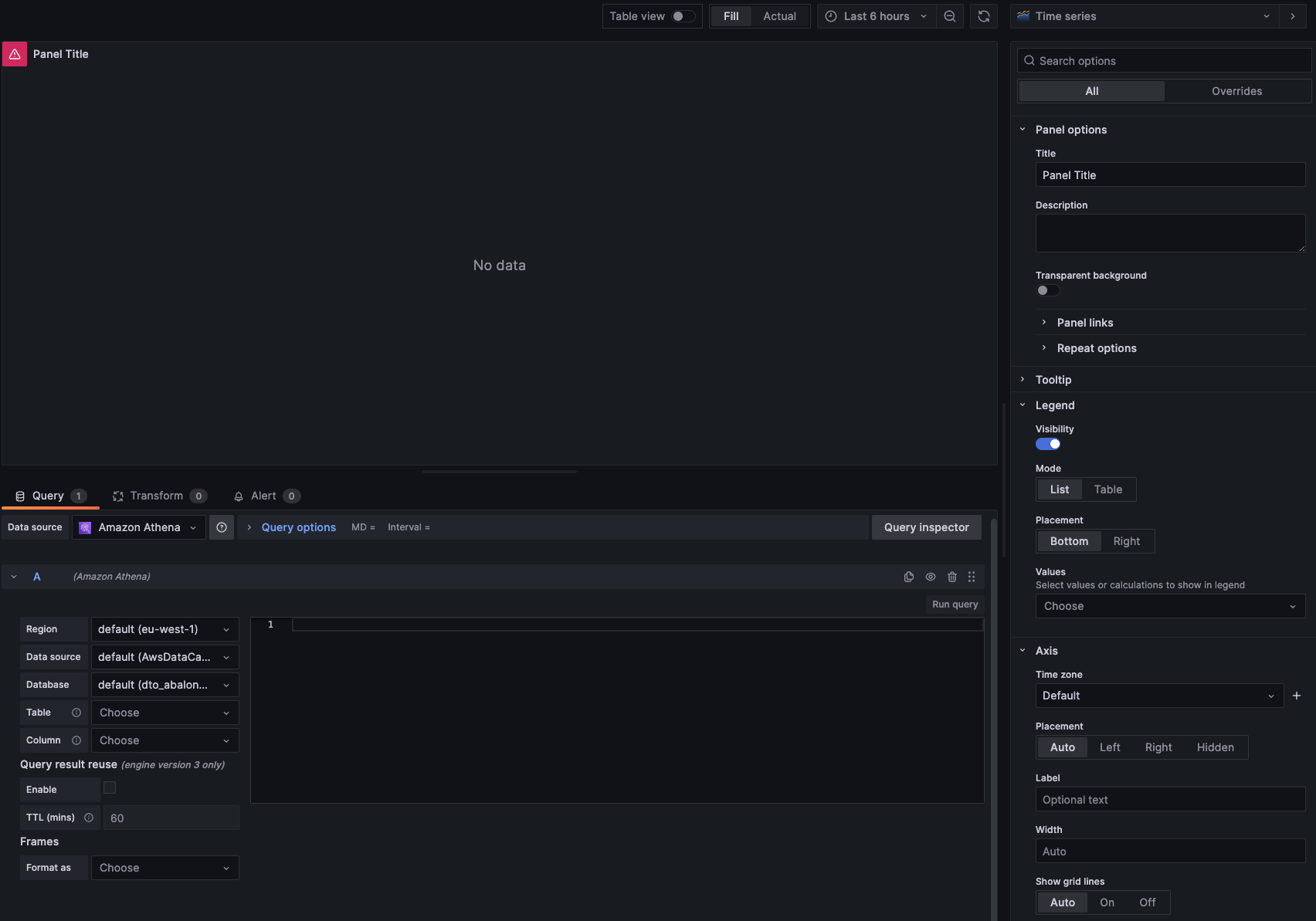Image resolution: width=1316 pixels, height=921 pixels.
Task: Select Bottom legend placement
Action: tap(1069, 541)
